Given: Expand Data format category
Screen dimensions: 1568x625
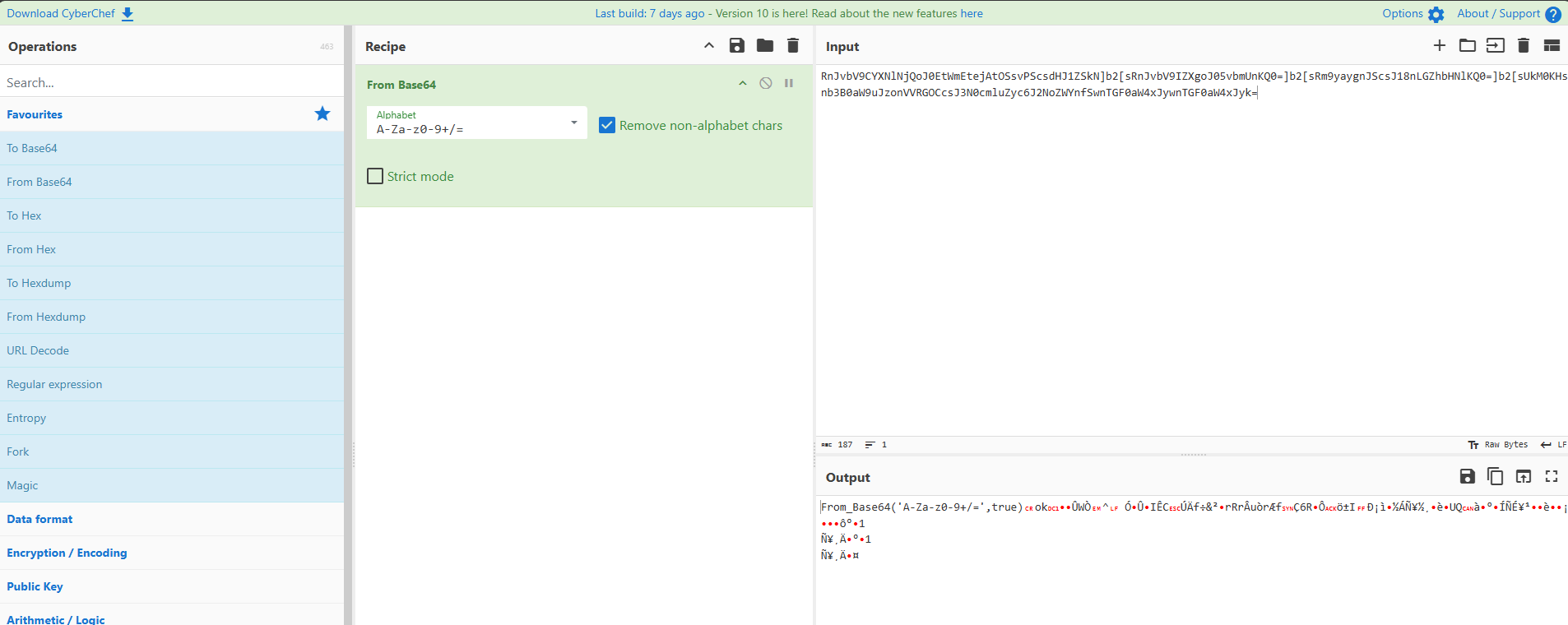Looking at the screenshot, I should click(172, 519).
